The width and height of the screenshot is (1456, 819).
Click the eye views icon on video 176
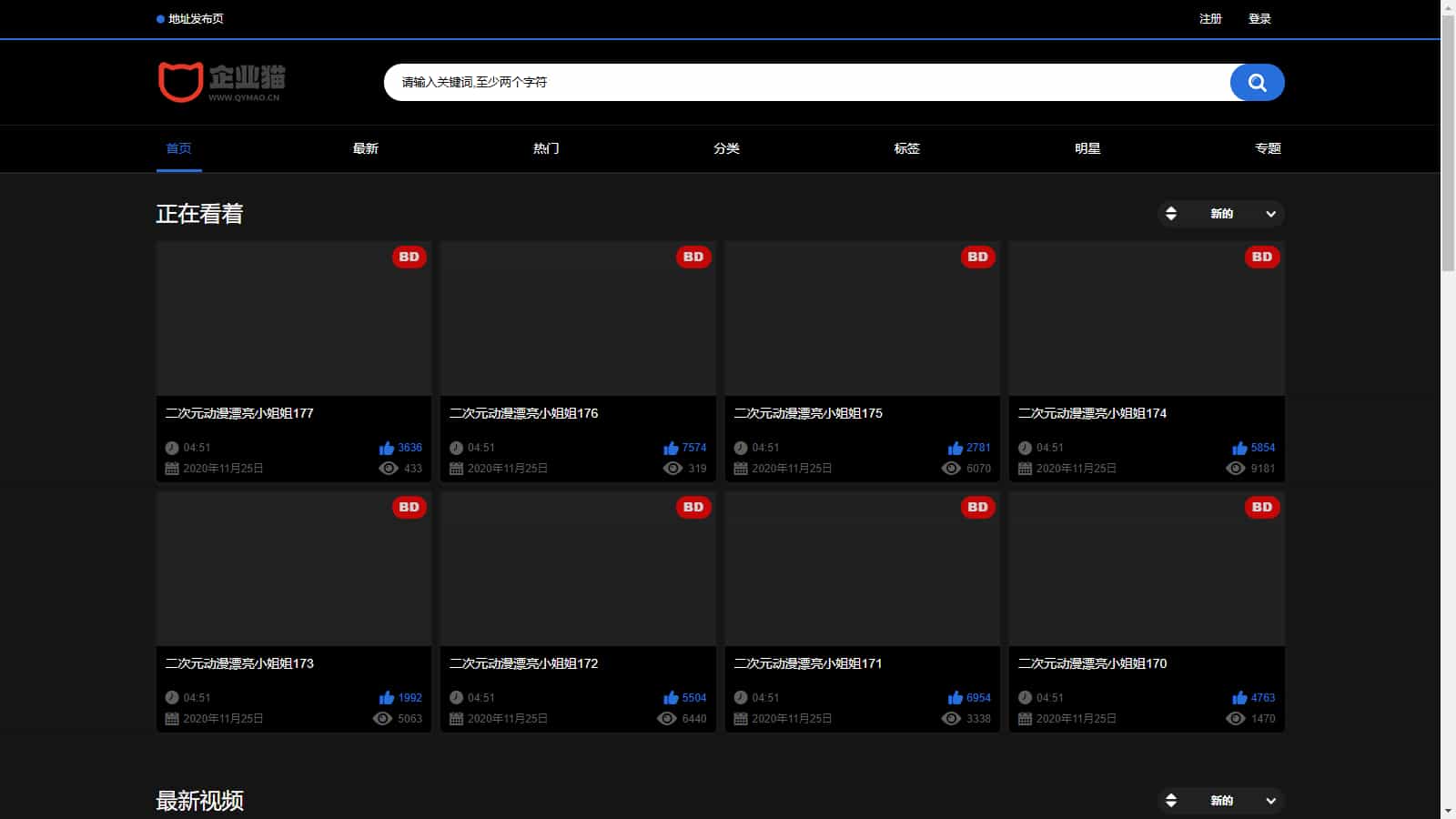pos(672,469)
